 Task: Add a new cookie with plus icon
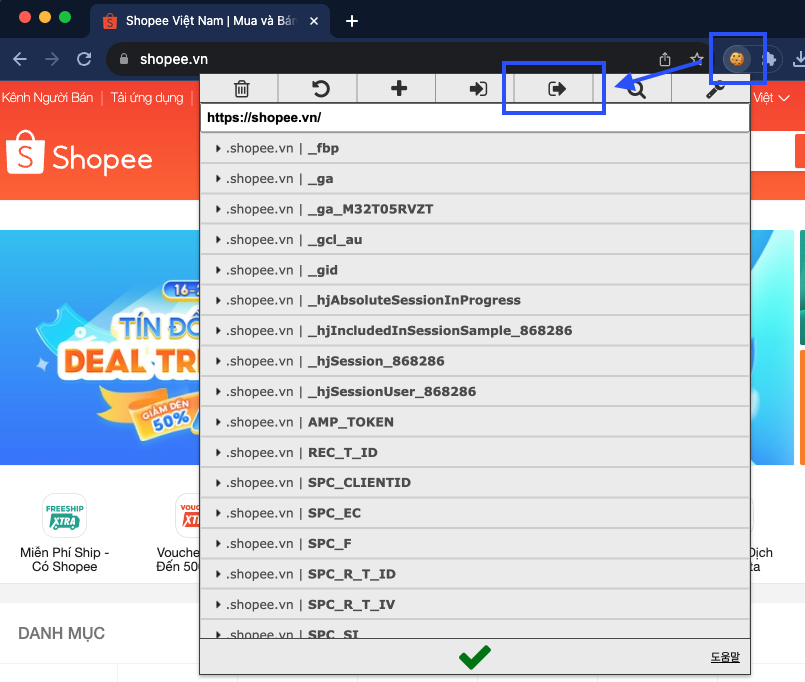[x=399, y=88]
